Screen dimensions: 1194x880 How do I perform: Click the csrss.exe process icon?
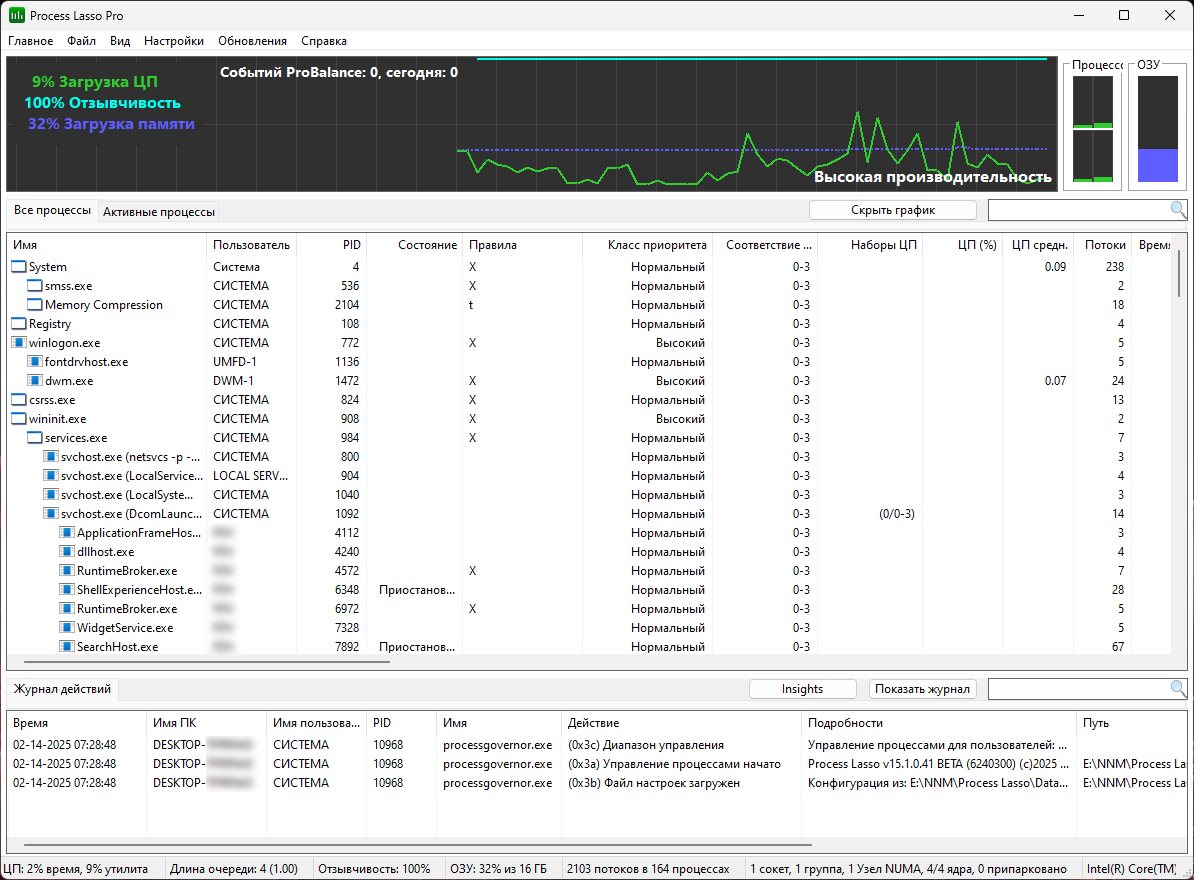tap(19, 400)
